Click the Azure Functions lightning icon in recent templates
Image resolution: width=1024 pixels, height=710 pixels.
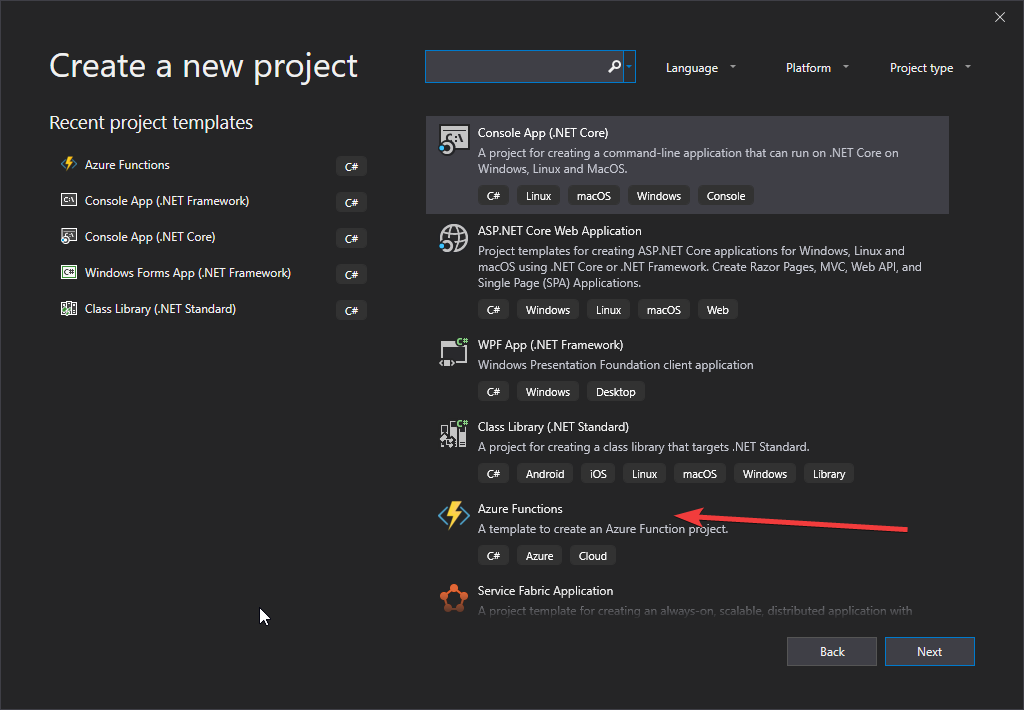69,164
